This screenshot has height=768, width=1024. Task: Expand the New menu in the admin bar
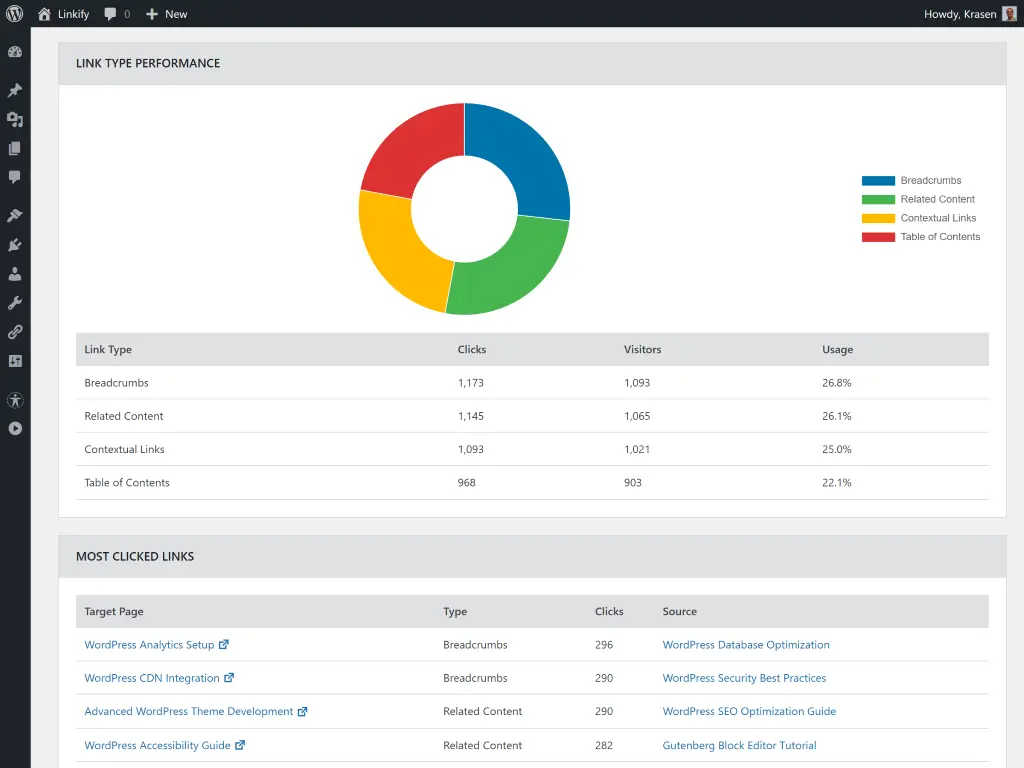tap(166, 14)
